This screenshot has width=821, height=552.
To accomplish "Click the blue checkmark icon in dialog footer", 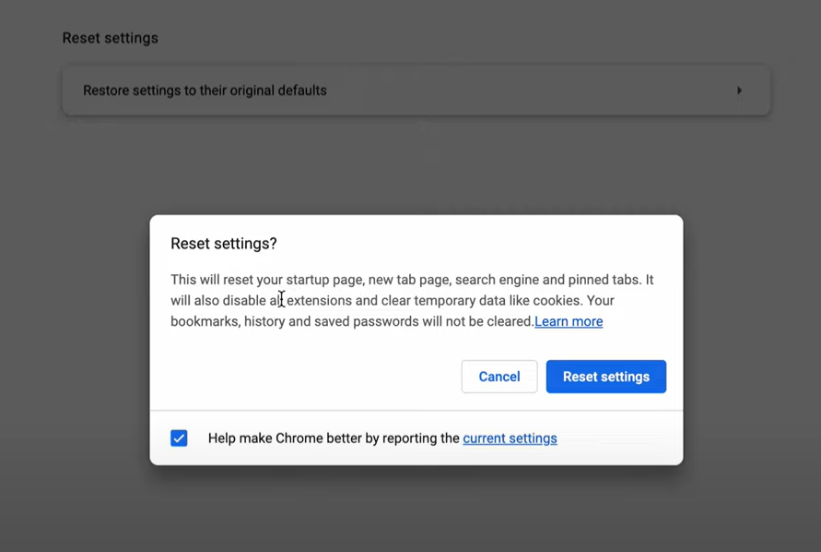I will coord(179,438).
